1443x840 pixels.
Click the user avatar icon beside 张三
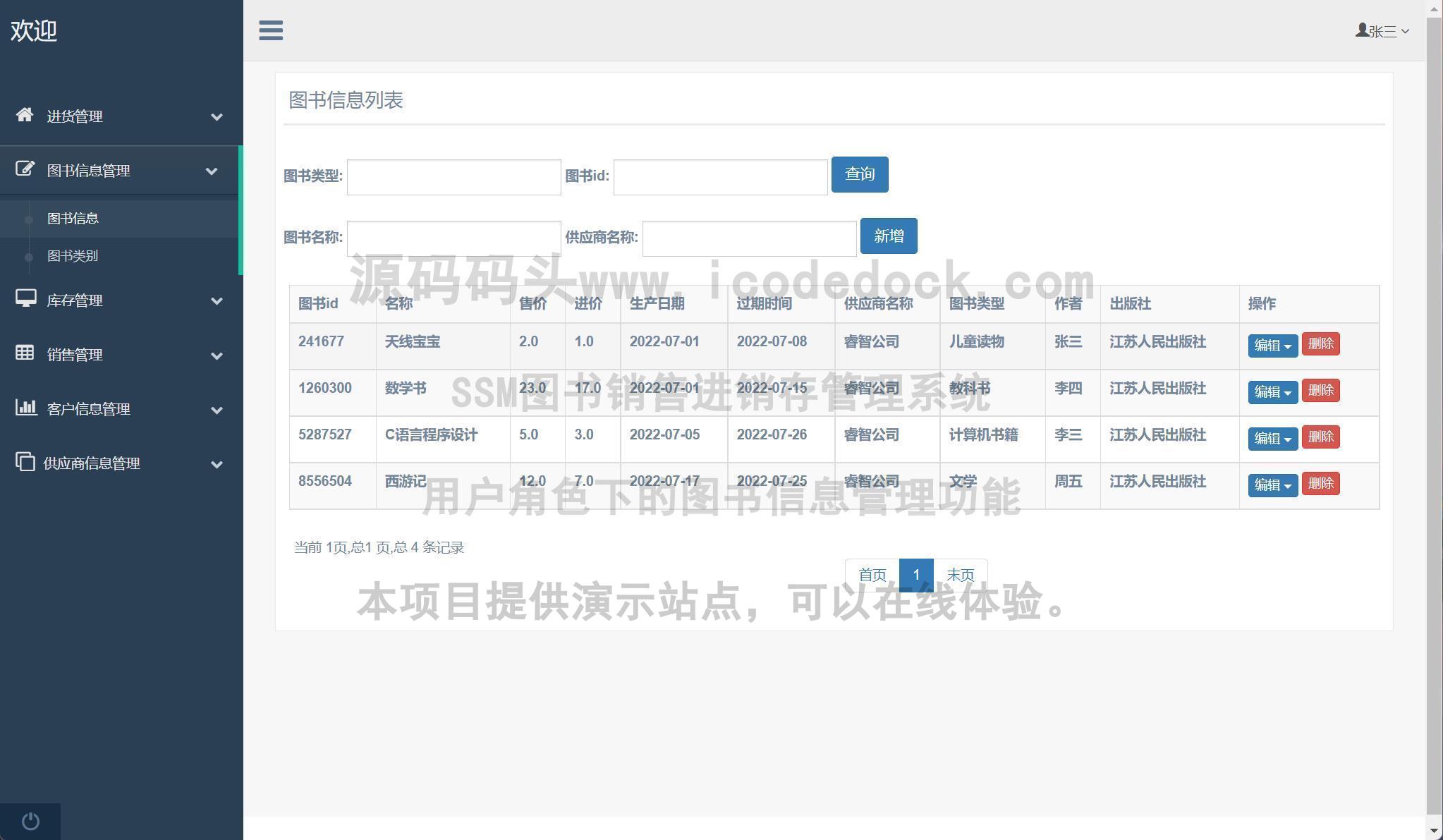pyautogui.click(x=1361, y=30)
